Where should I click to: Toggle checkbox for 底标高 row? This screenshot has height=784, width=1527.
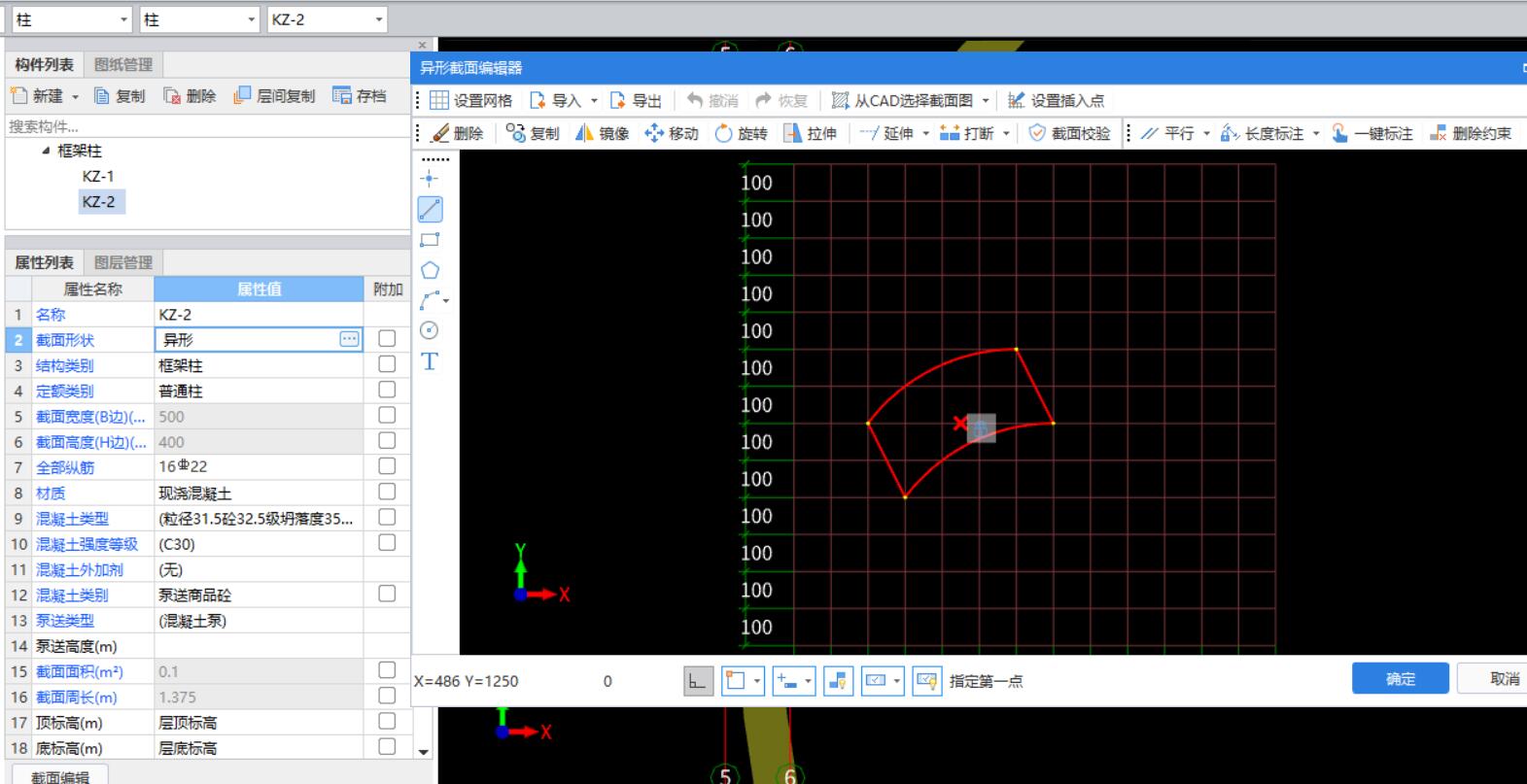tap(387, 747)
